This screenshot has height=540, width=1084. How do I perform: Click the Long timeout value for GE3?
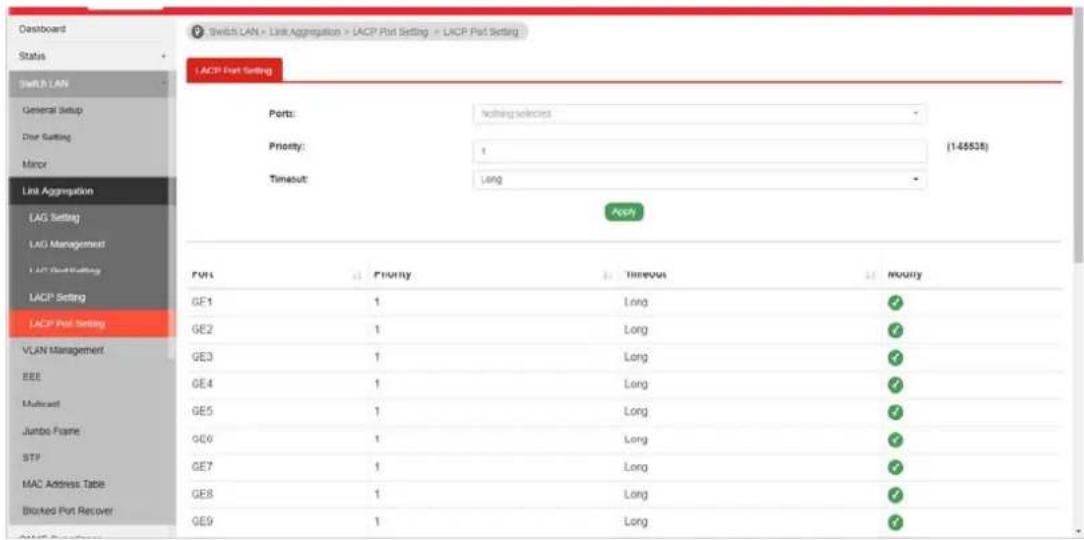pyautogui.click(x=635, y=357)
